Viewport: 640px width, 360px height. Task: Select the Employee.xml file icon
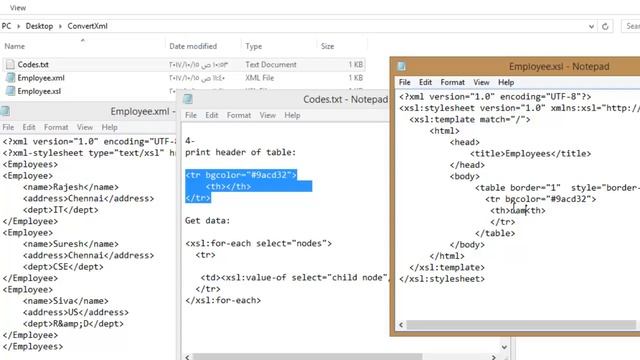click(x=10, y=78)
